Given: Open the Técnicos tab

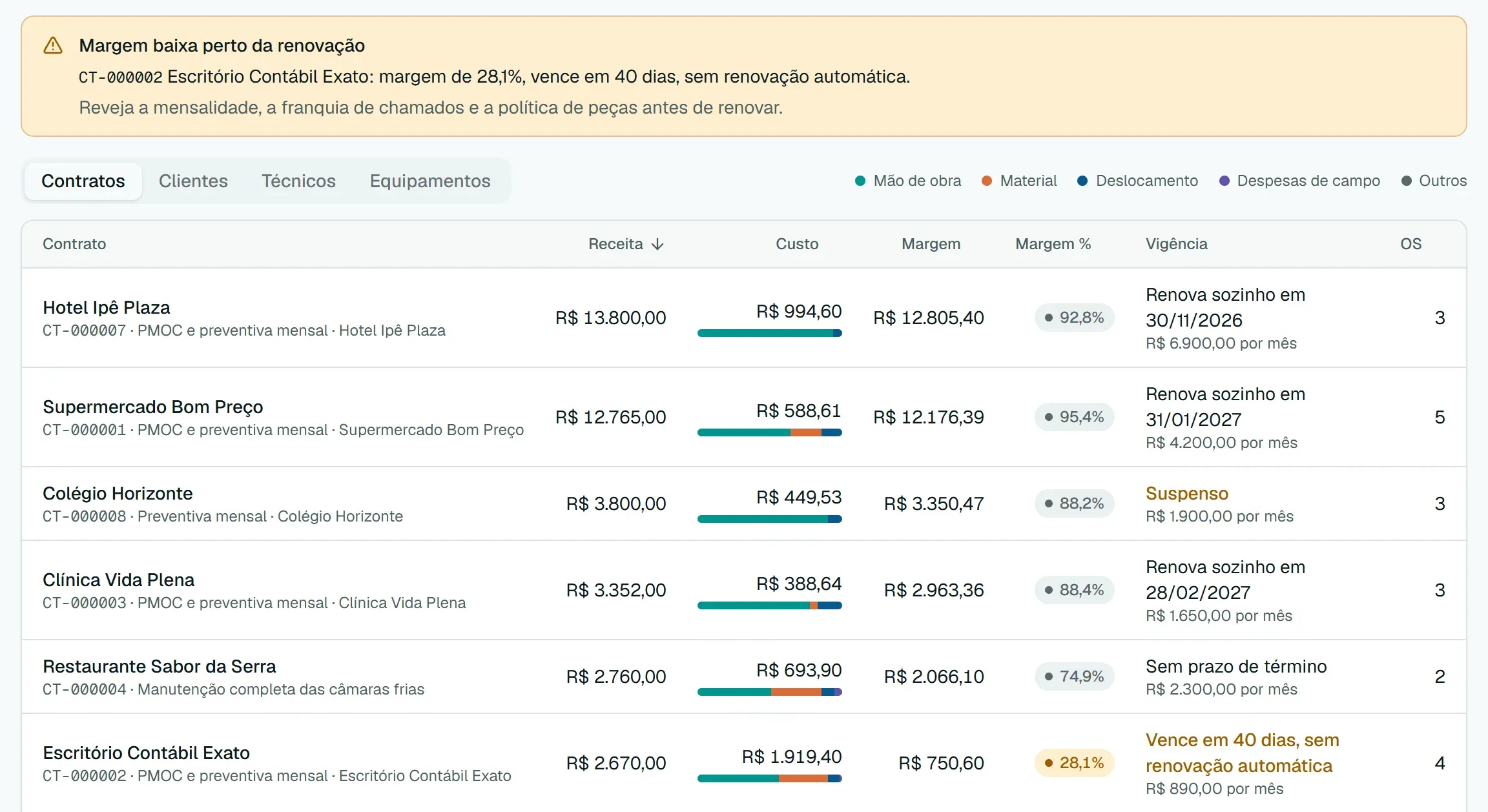Looking at the screenshot, I should pos(298,181).
